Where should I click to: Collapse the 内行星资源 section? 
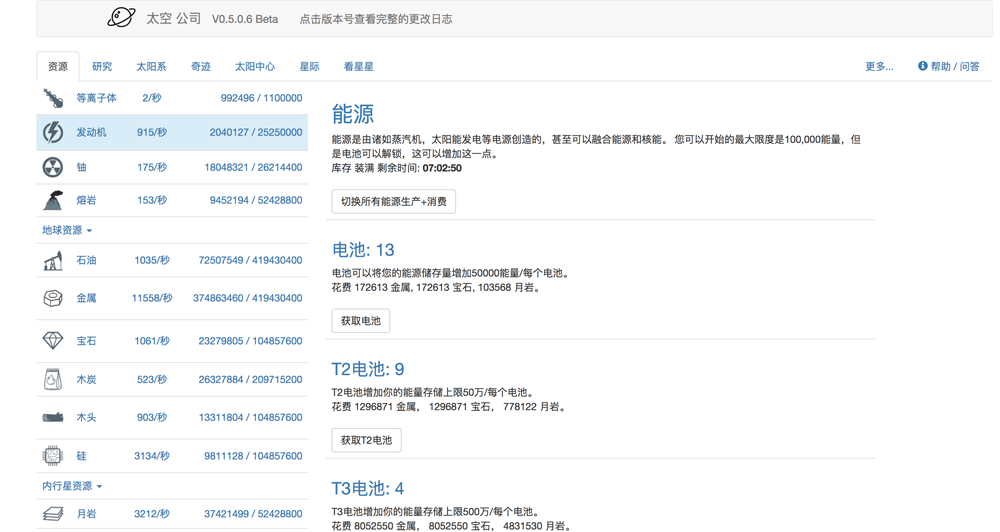click(72, 486)
